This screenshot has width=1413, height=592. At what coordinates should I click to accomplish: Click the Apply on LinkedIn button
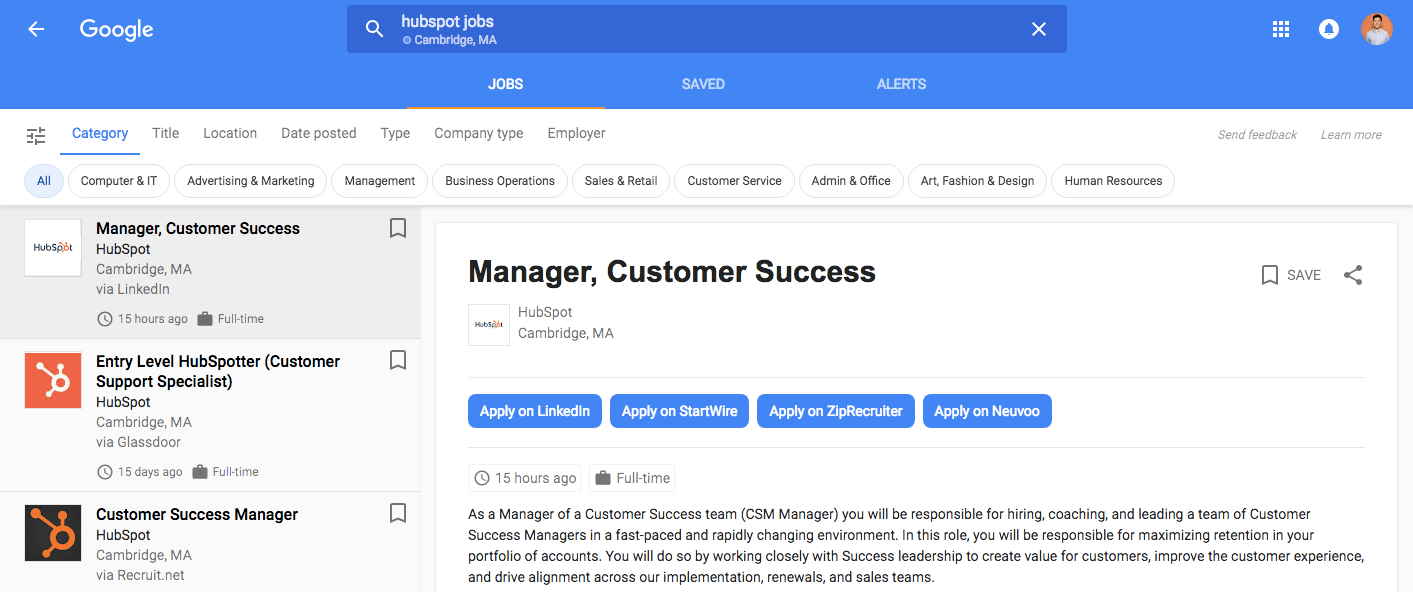[534, 411]
